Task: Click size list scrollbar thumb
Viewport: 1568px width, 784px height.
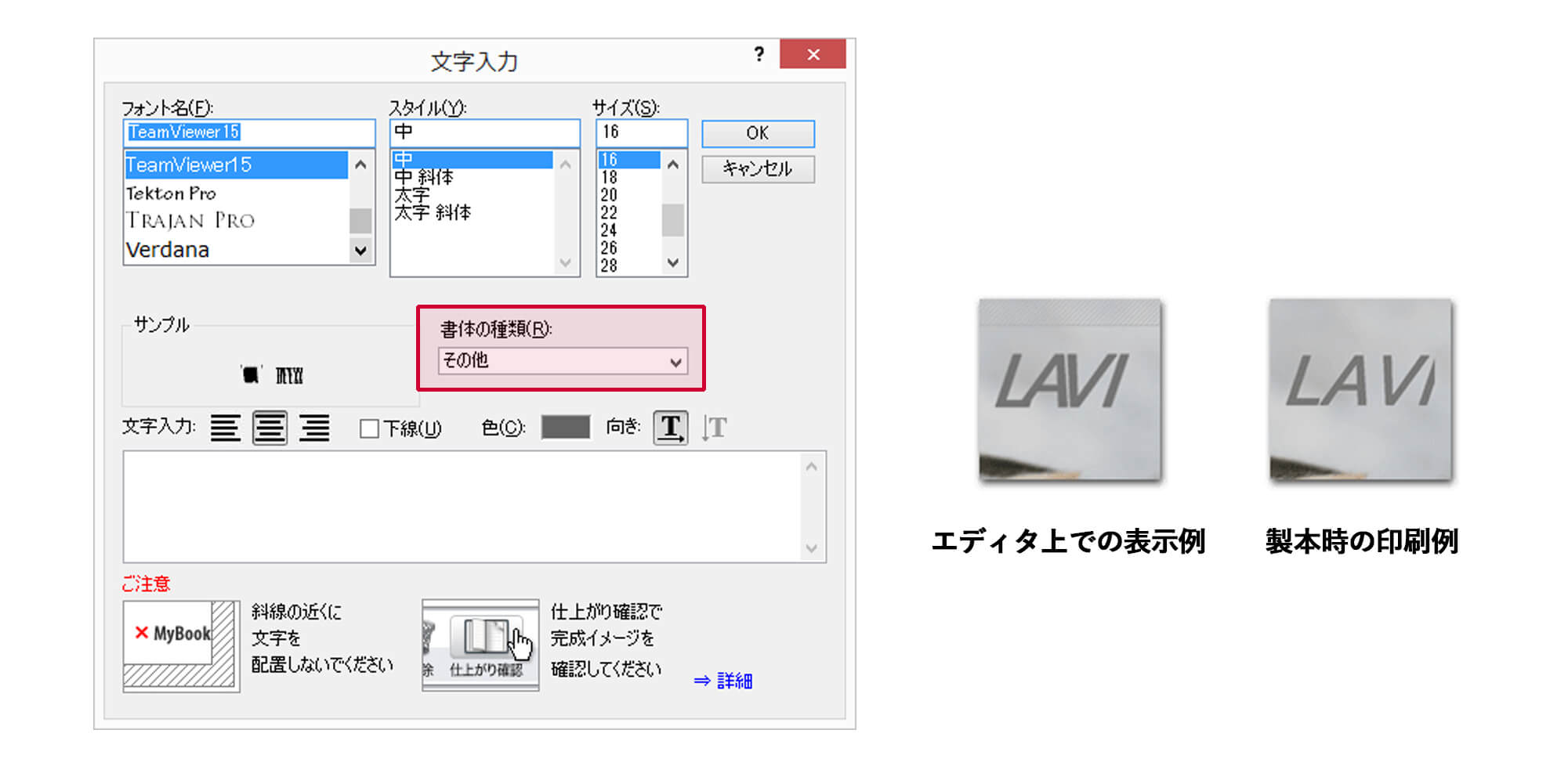Action: click(673, 220)
